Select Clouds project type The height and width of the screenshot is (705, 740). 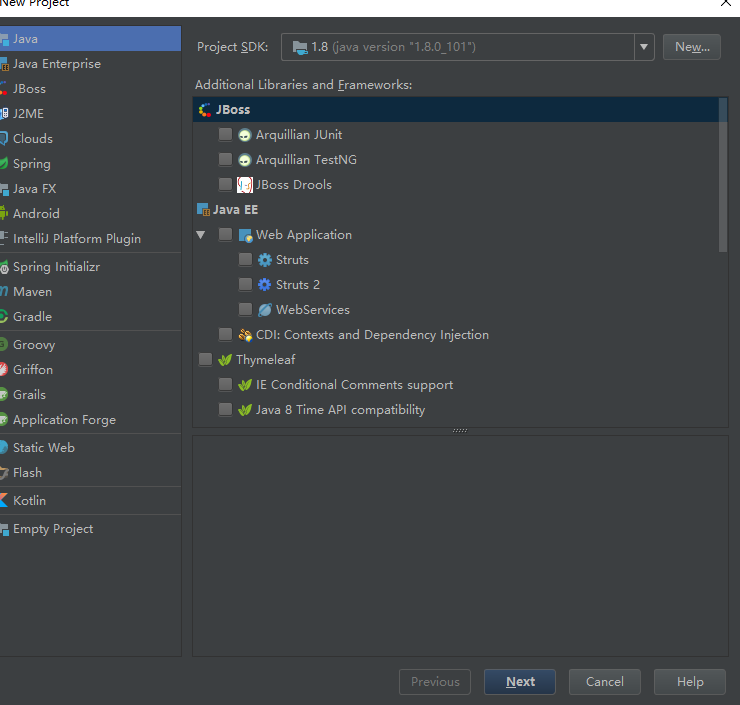pos(90,139)
